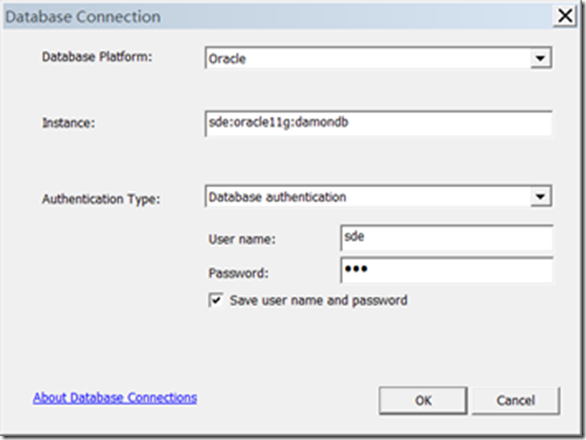Image resolution: width=586 pixels, height=440 pixels.
Task: Click the Database Connection title bar
Action: (x=278, y=17)
